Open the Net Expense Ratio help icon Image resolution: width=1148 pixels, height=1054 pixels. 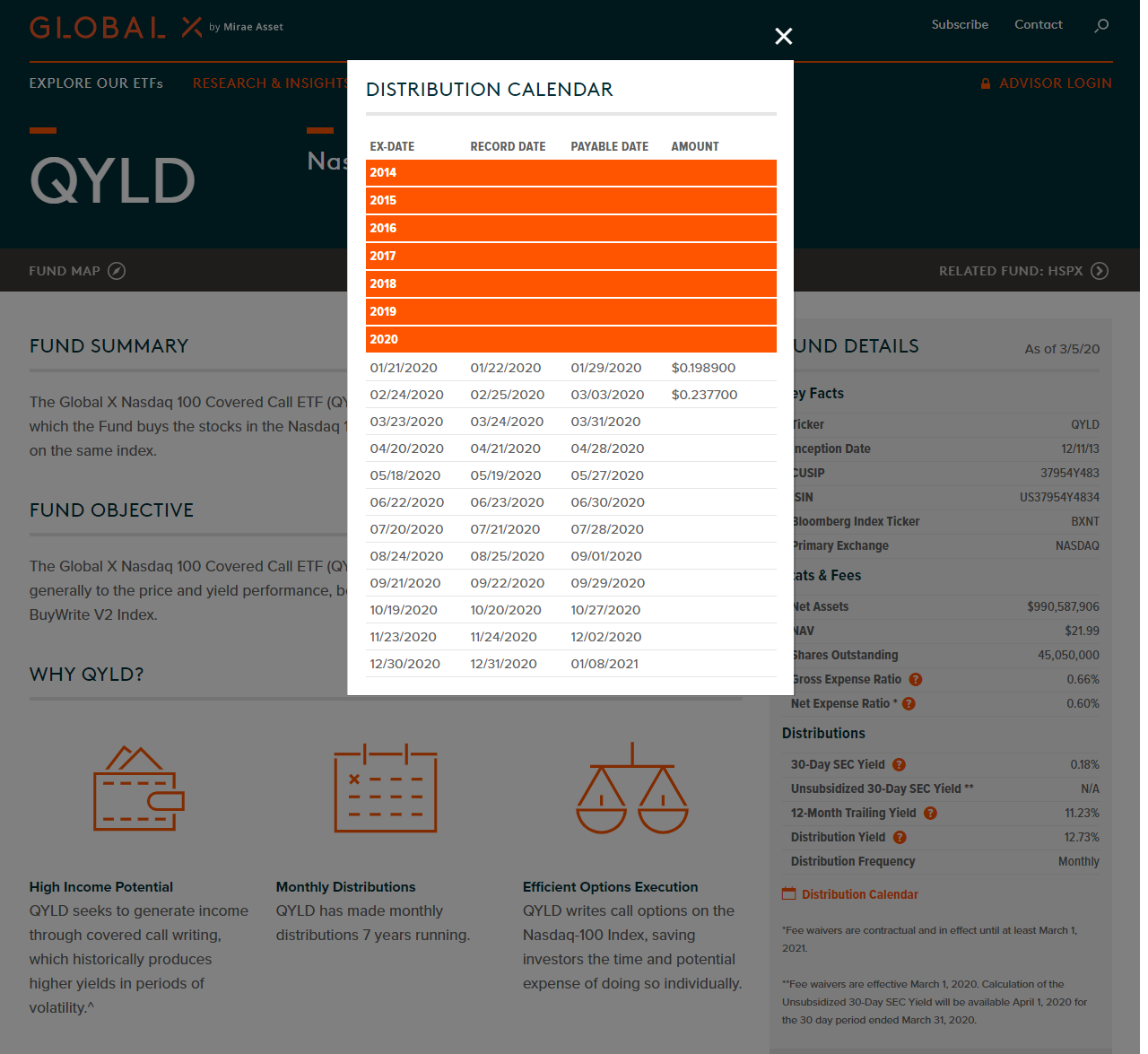point(909,704)
